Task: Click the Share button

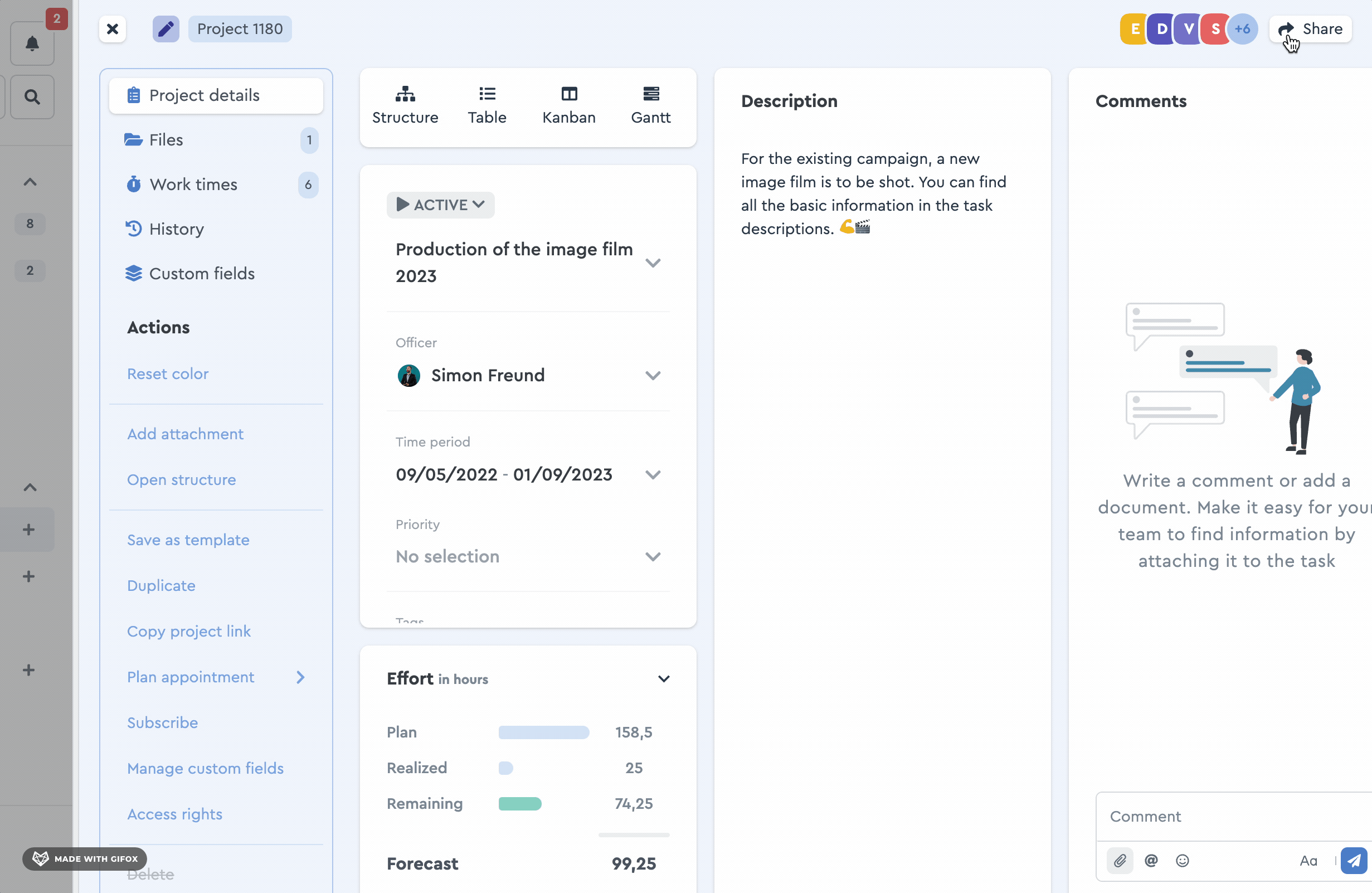Action: 1310,29
